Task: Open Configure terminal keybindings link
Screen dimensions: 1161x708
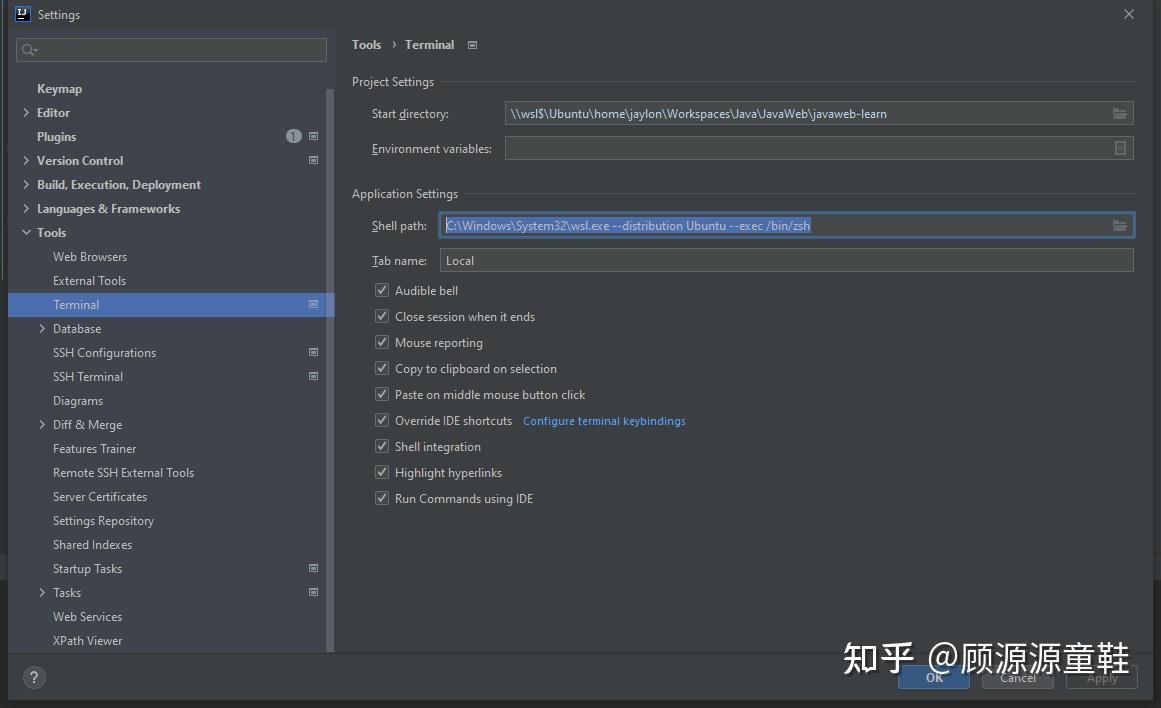Action: (x=604, y=421)
